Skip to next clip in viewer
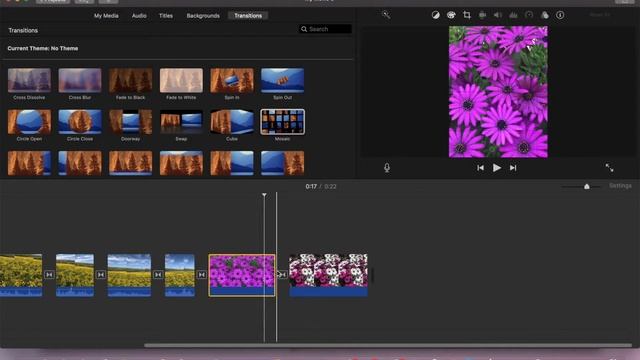 513,168
